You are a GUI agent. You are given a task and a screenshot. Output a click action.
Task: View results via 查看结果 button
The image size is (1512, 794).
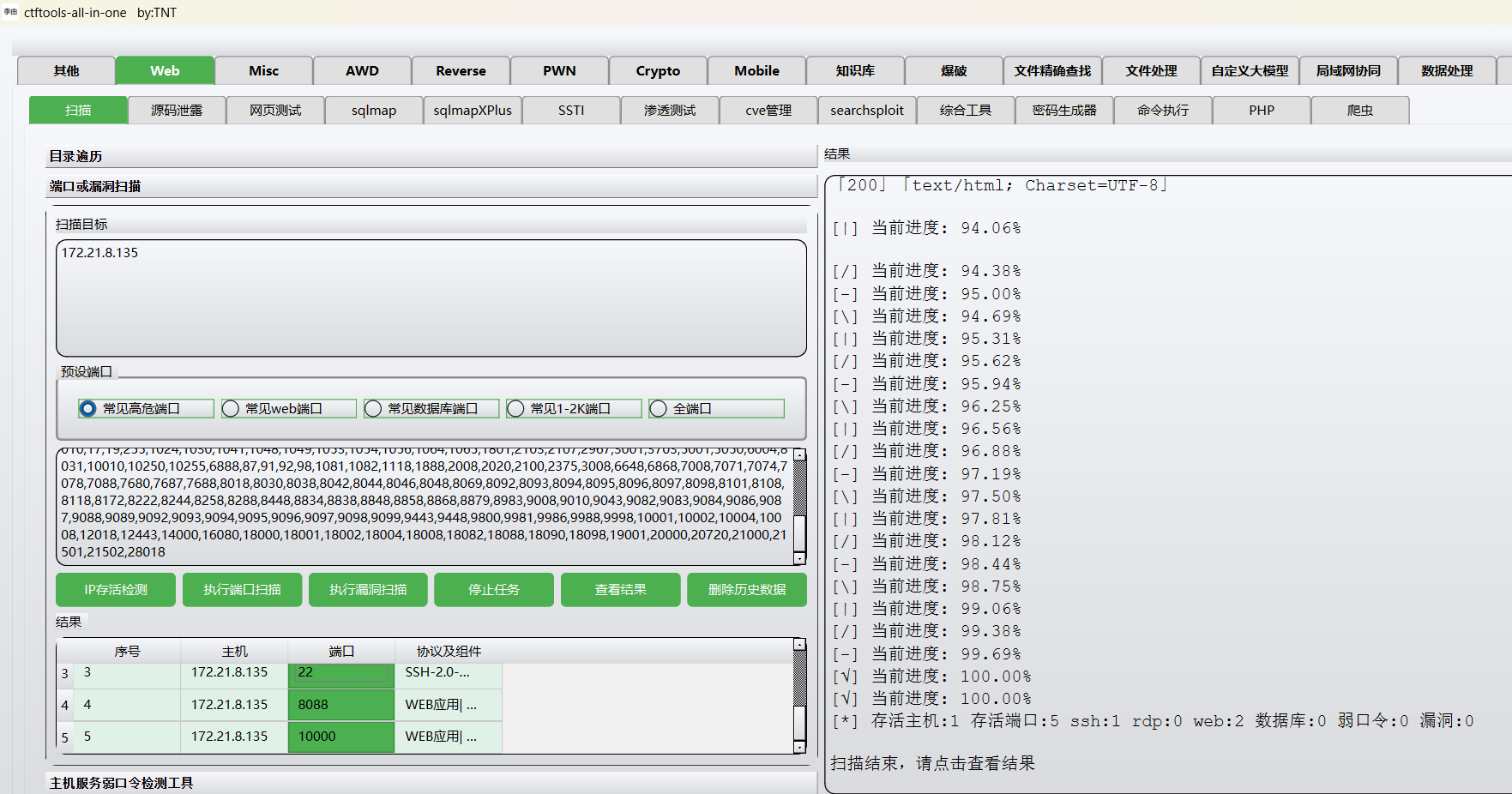(621, 590)
